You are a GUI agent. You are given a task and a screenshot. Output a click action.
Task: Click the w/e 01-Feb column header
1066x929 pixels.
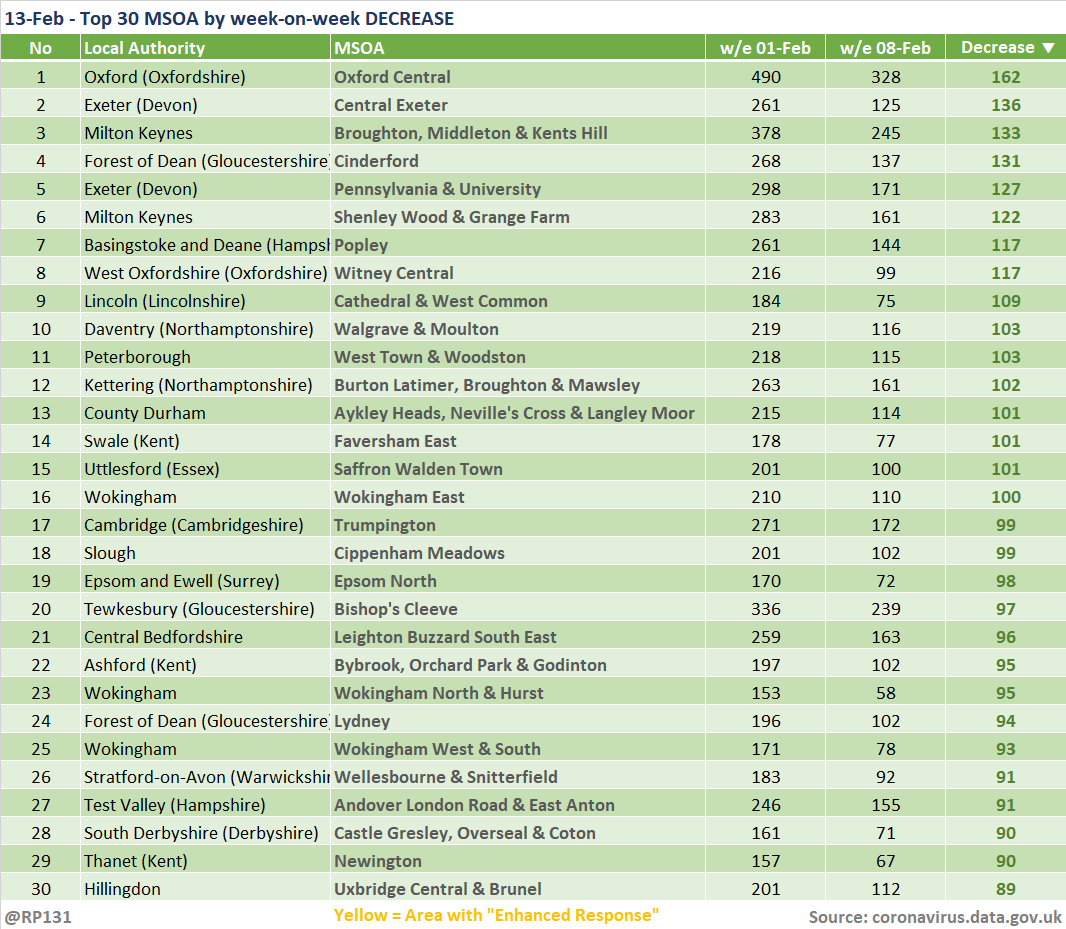[x=766, y=48]
